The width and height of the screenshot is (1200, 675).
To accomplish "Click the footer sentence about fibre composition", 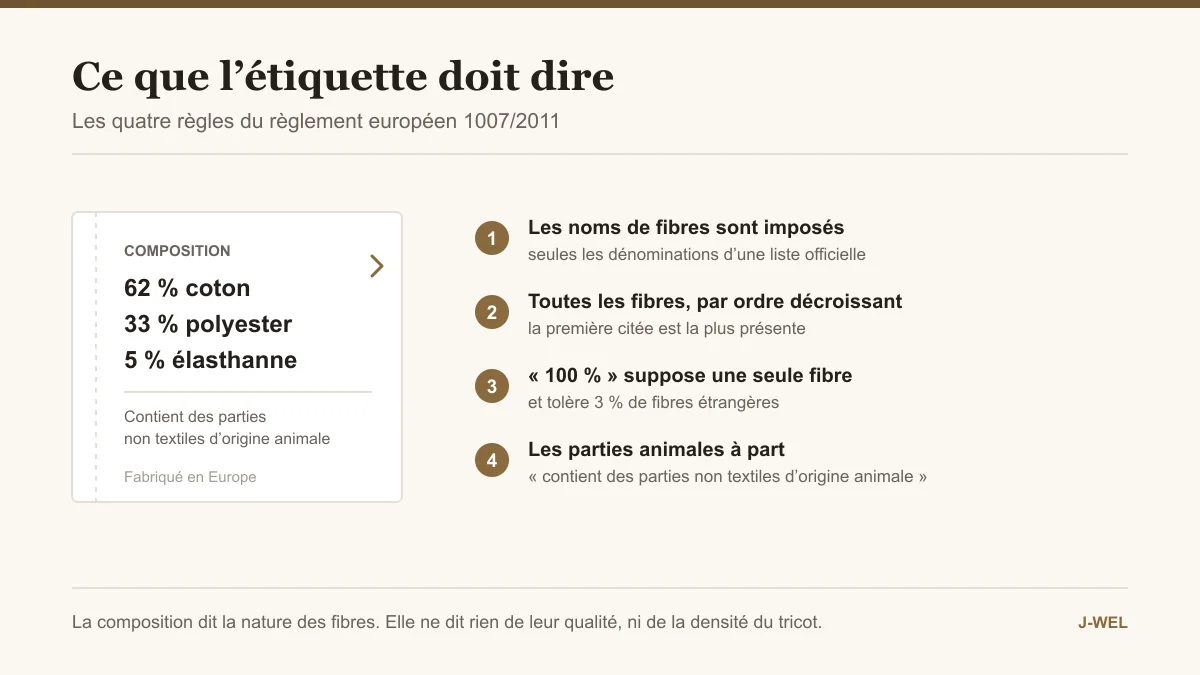I will tap(447, 622).
